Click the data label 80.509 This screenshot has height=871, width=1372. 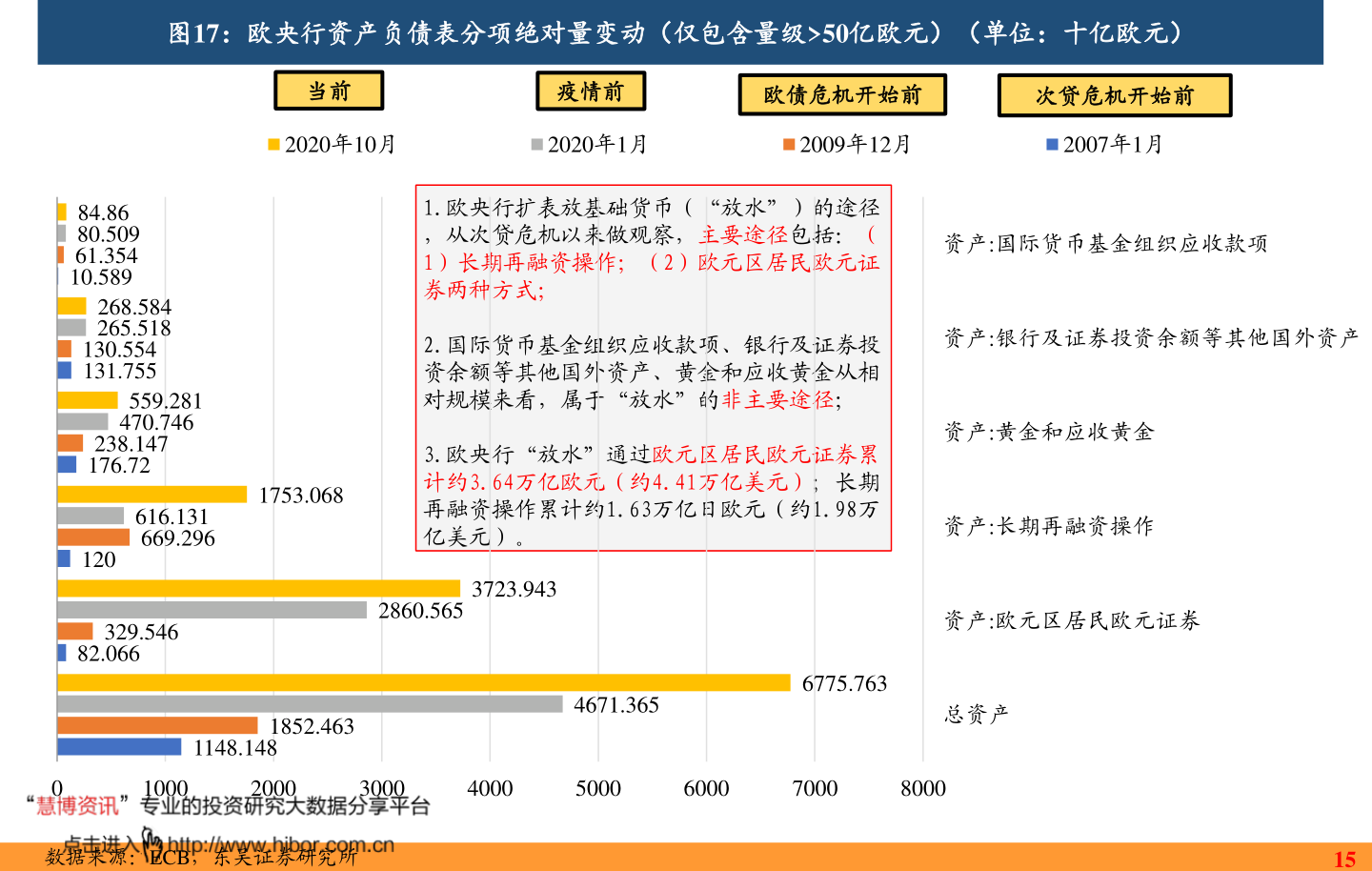click(109, 234)
